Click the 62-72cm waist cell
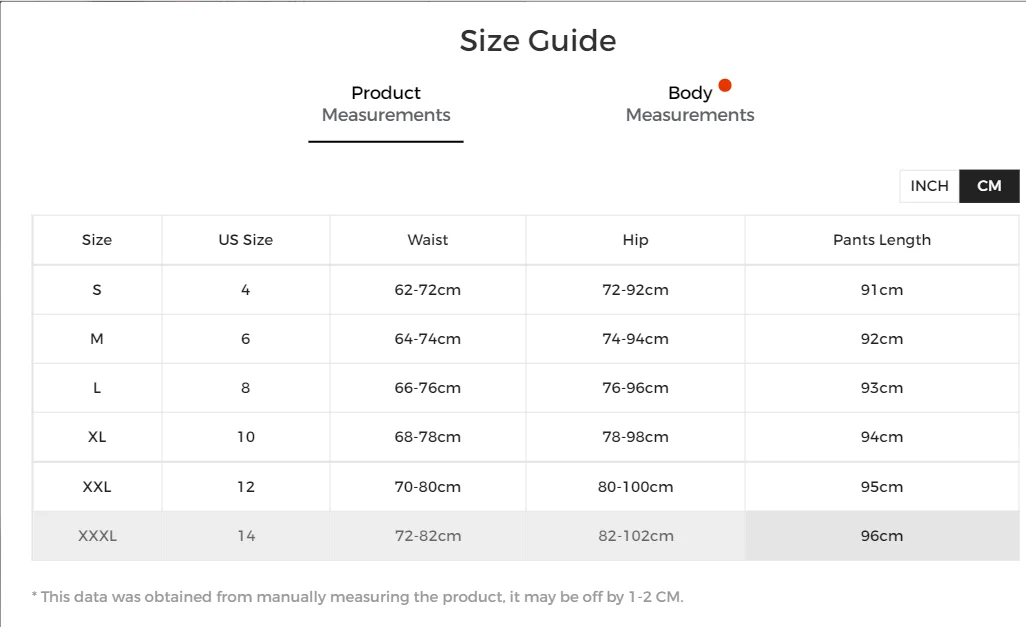1026x627 pixels. (427, 290)
